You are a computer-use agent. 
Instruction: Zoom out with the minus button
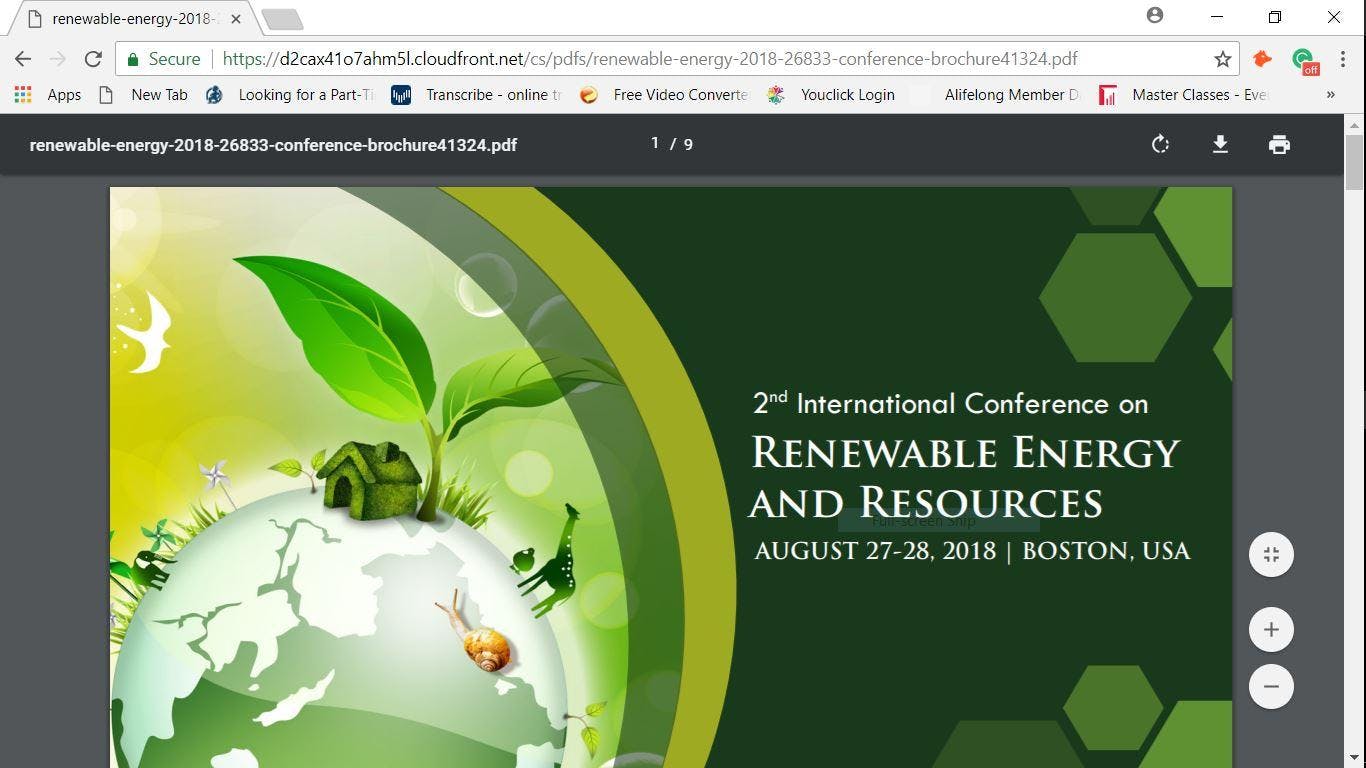(x=1271, y=686)
